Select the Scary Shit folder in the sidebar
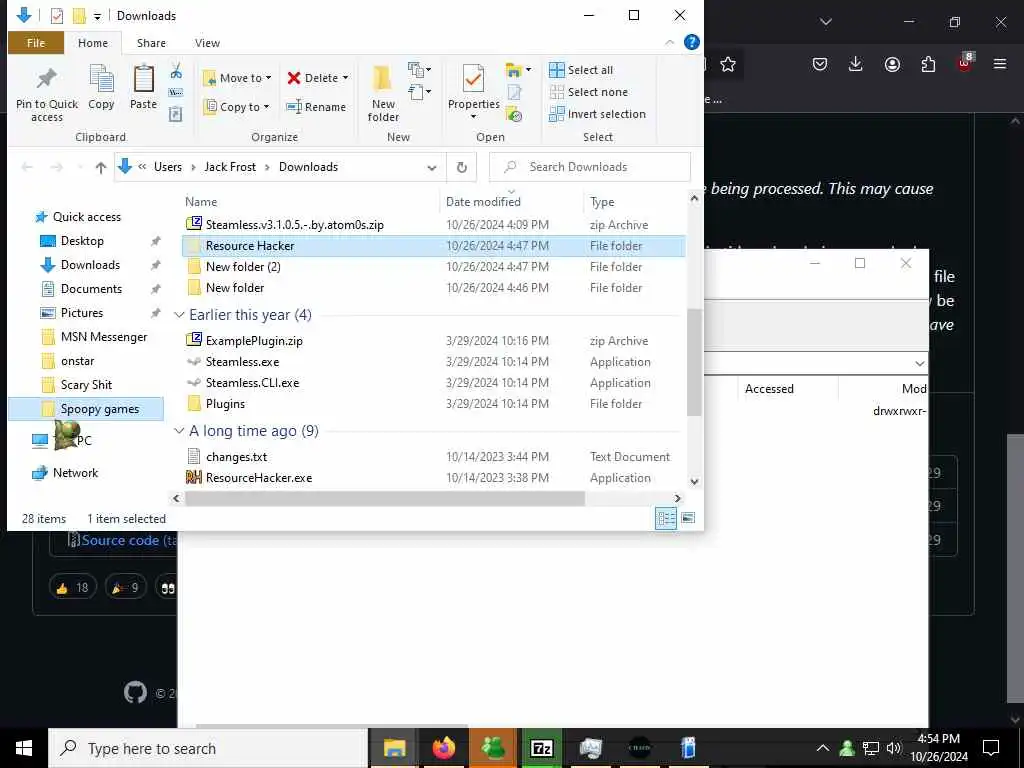Viewport: 1024px width, 768px height. pyautogui.click(x=86, y=385)
